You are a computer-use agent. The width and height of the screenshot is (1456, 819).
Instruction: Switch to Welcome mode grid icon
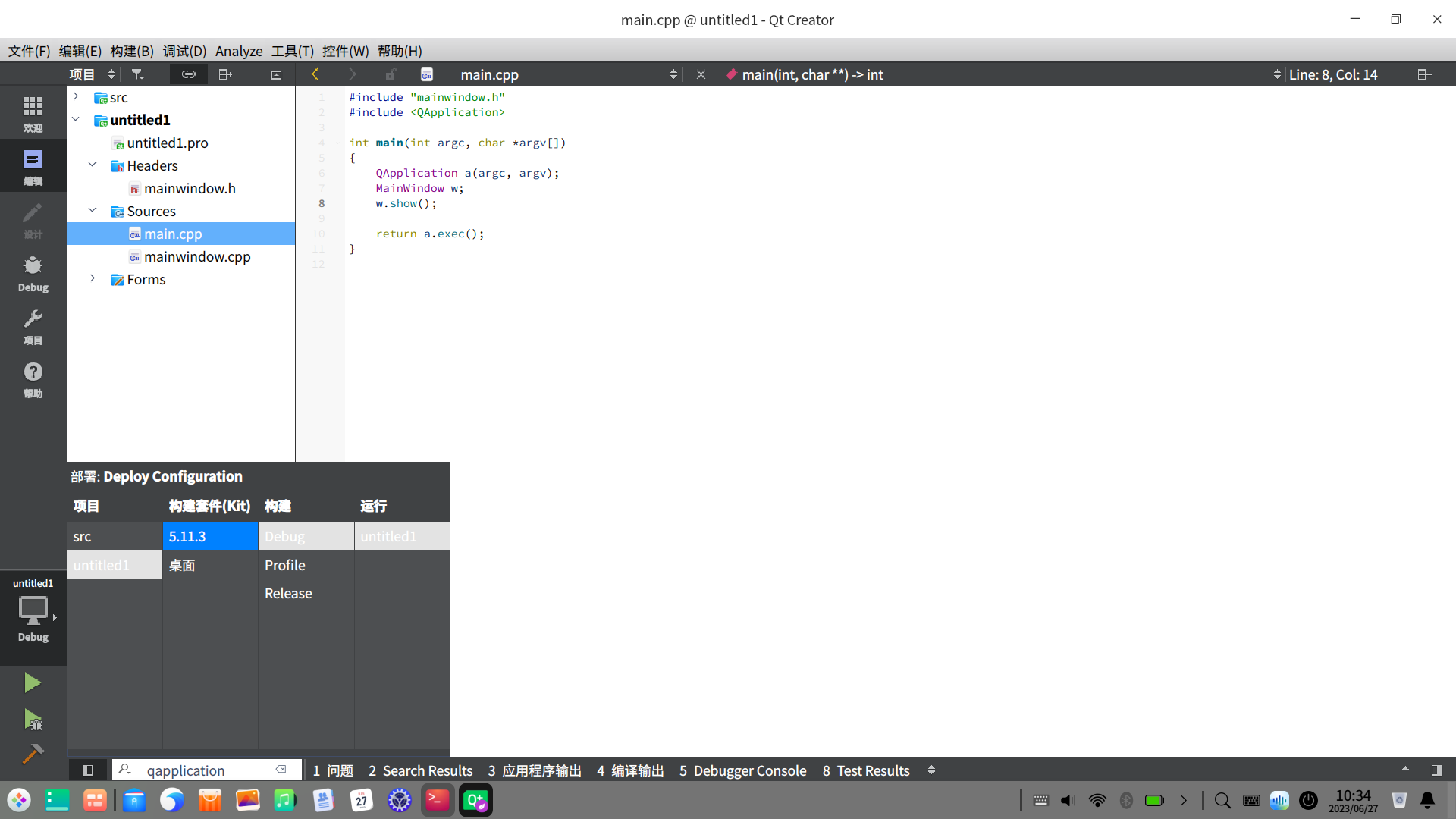(33, 114)
